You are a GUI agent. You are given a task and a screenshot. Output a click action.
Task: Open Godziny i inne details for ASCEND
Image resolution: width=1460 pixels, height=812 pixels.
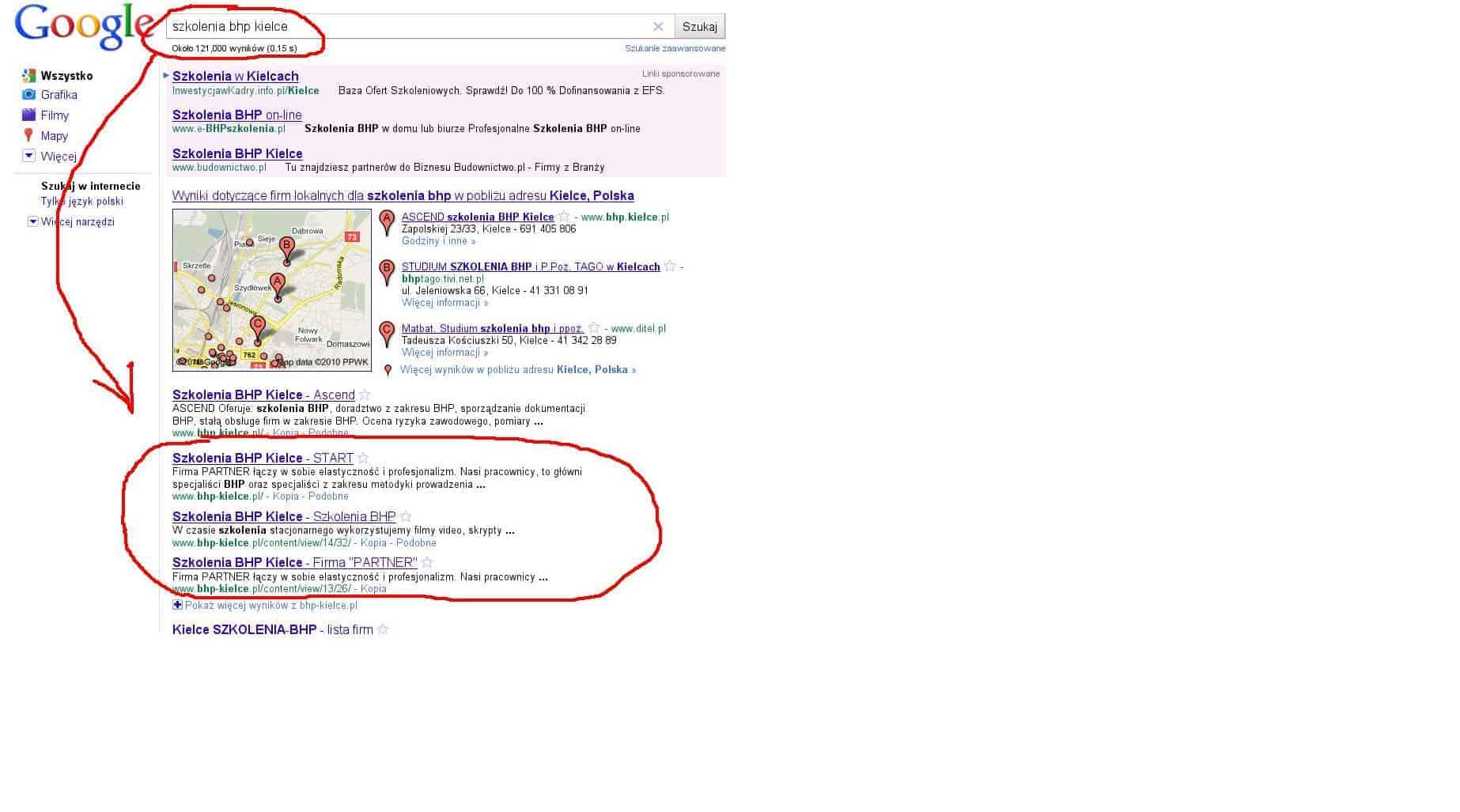coord(439,241)
